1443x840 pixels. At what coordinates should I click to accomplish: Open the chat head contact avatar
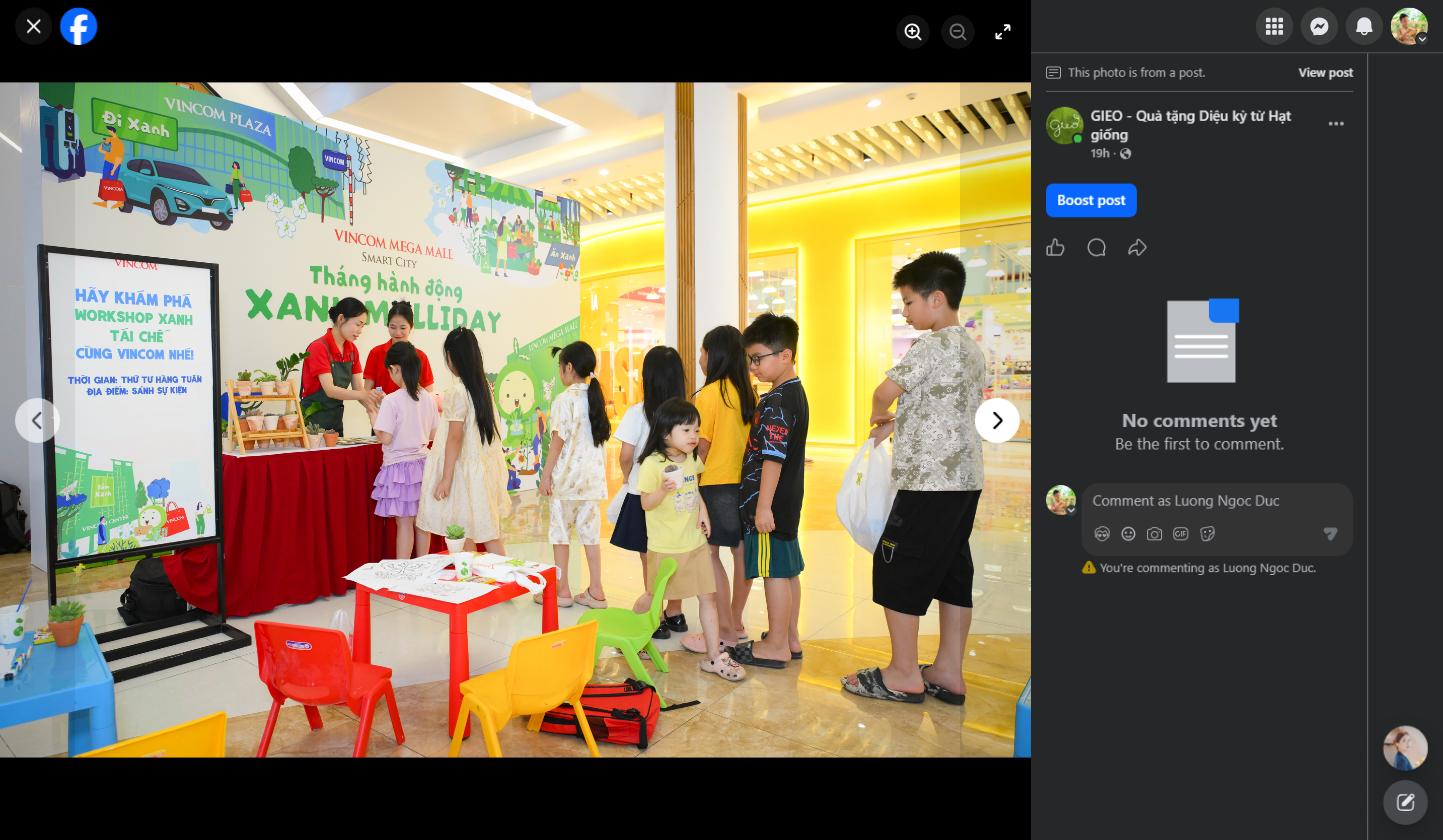[x=1405, y=748]
